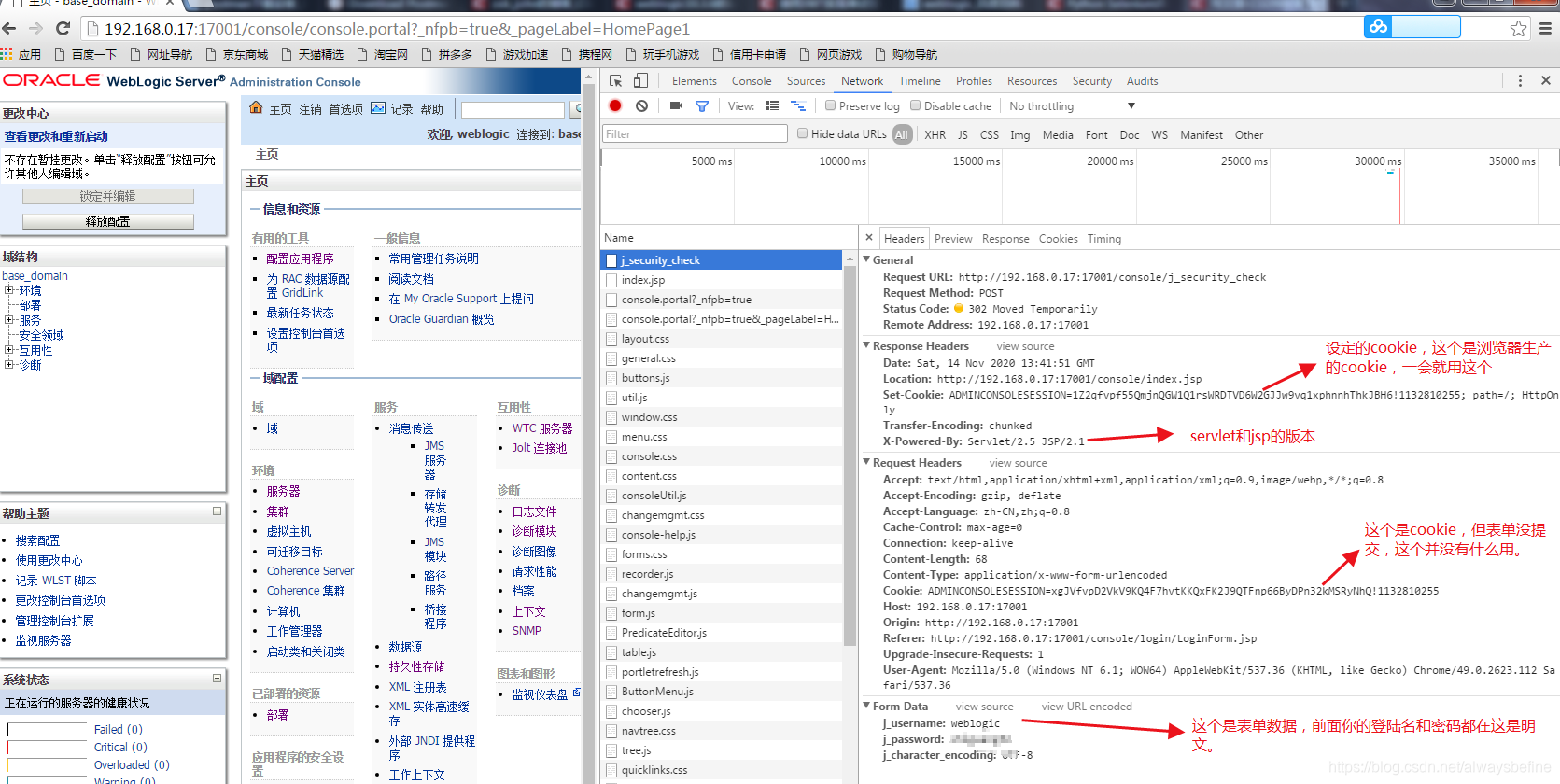Show the Cookies tab of the request
Viewport: 1560px width, 784px height.
coord(1058,239)
